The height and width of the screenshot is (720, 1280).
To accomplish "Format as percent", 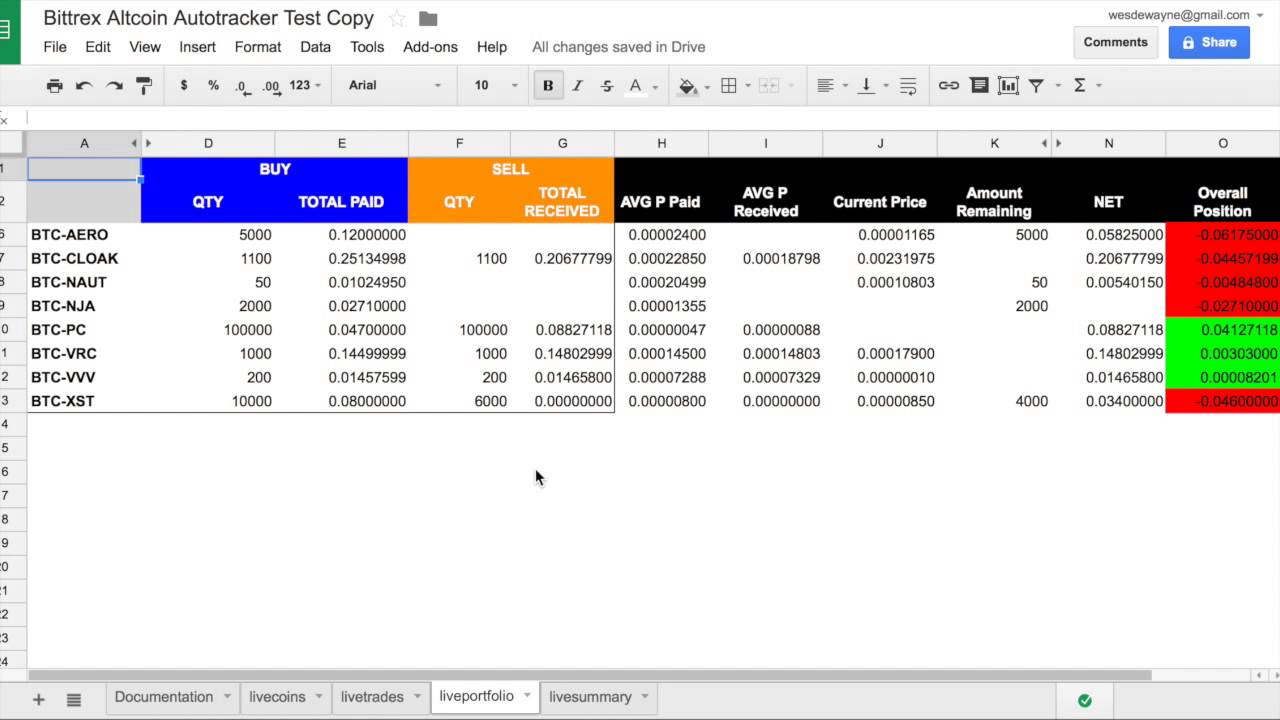I will (x=213, y=86).
